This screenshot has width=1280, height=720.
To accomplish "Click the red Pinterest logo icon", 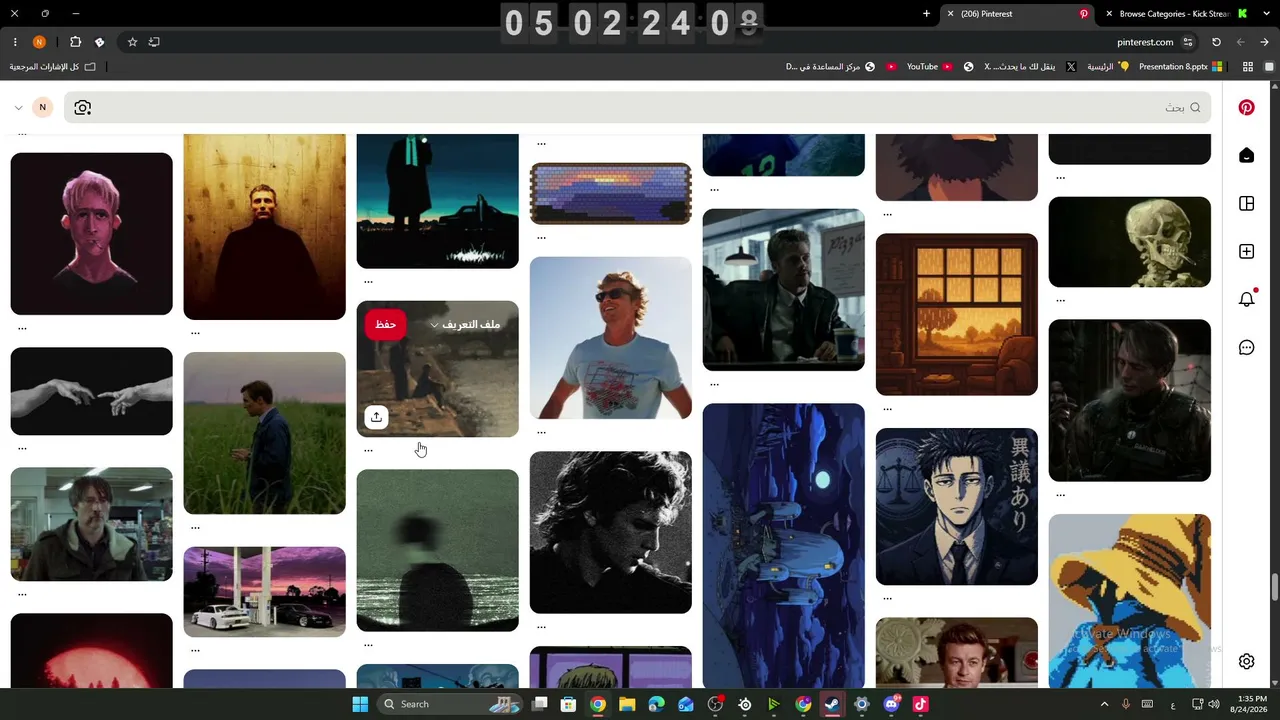I will pos(1246,108).
